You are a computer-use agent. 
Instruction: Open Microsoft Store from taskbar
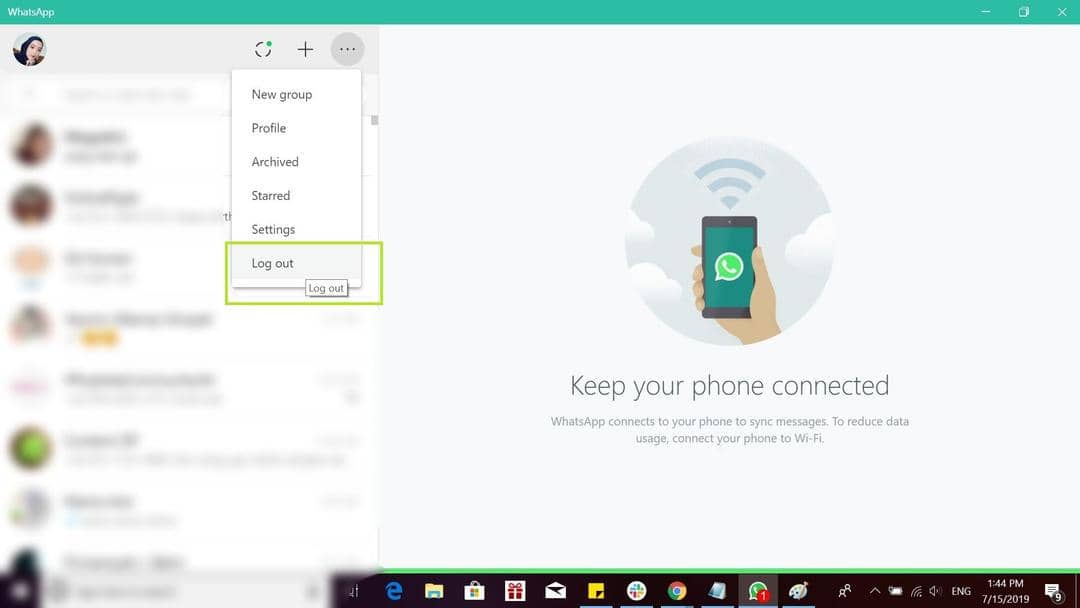coord(474,591)
